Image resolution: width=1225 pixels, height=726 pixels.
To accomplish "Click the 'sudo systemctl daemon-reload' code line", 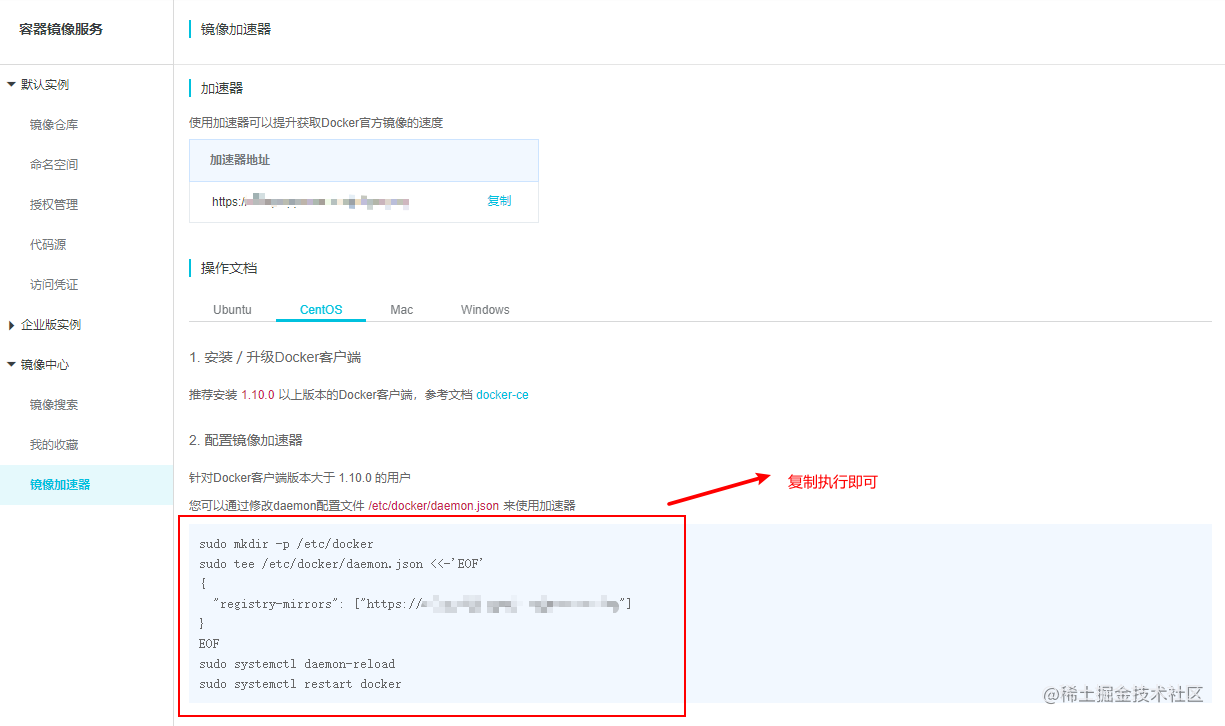I will point(297,664).
